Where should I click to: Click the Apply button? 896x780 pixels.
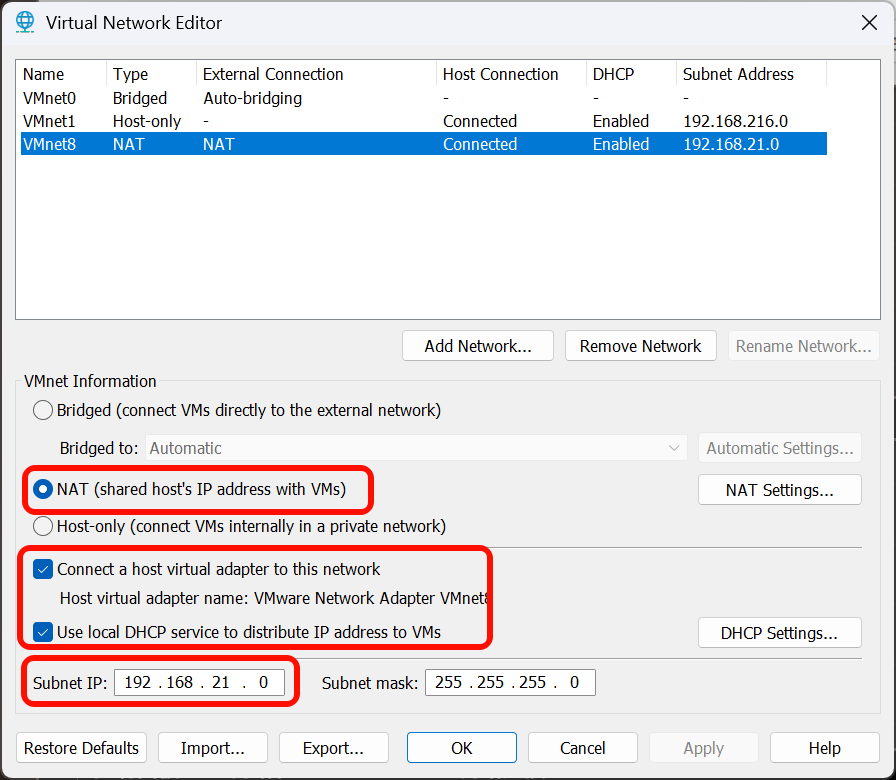point(704,747)
